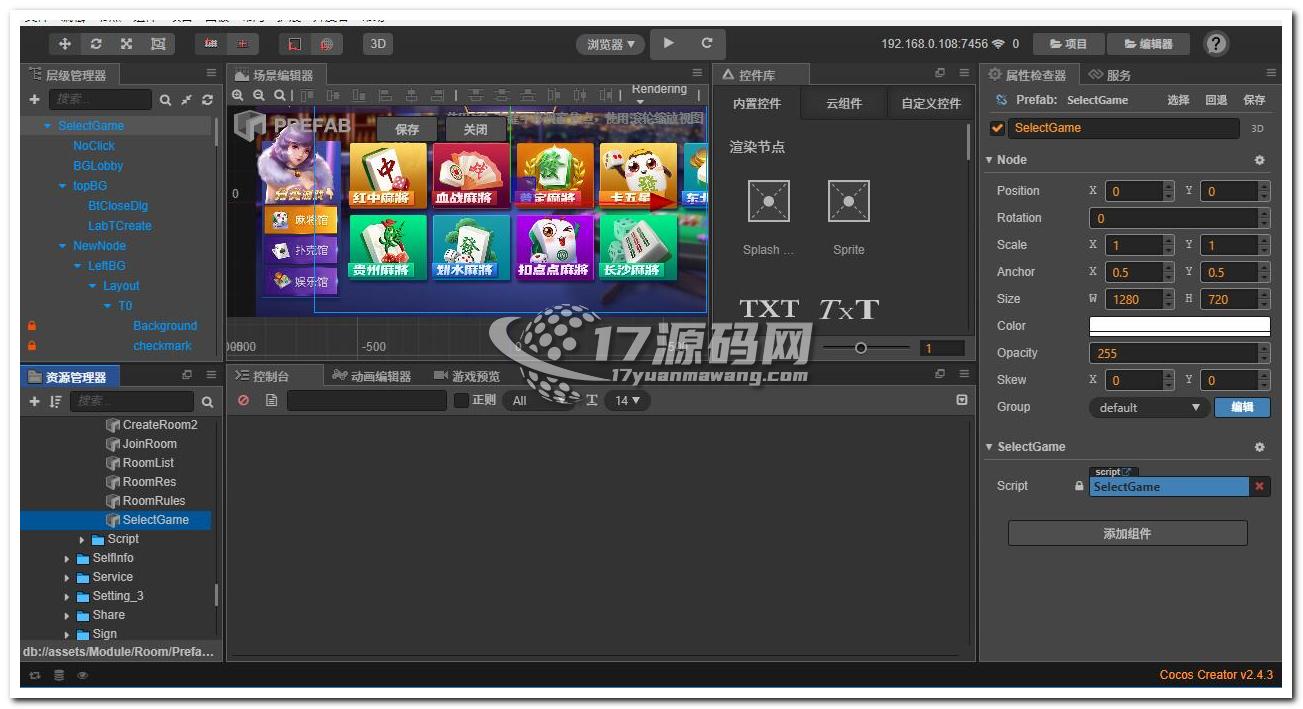Remove the SelectGame script reference with red X
1303x709 pixels.
click(x=1259, y=486)
